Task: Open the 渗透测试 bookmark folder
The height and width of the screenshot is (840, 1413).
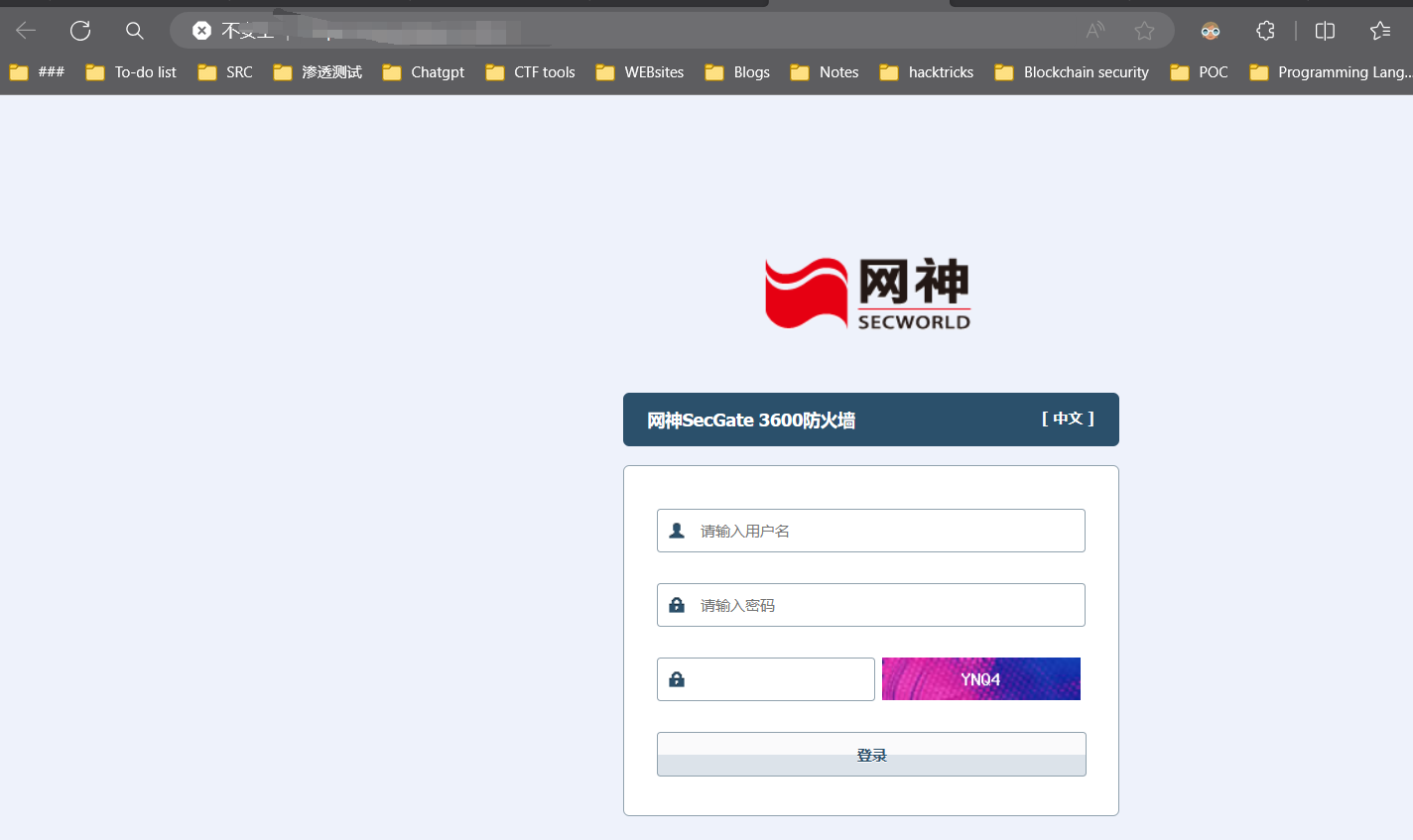Action: 318,72
